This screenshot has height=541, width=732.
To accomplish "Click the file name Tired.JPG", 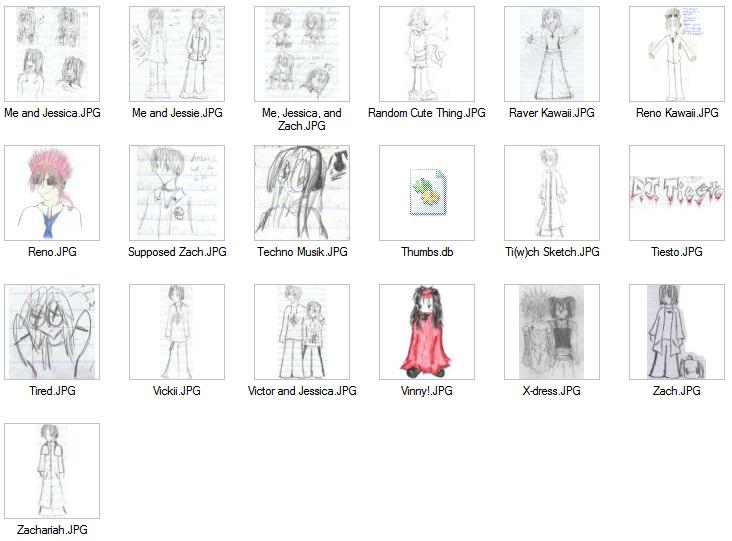I will click(52, 391).
